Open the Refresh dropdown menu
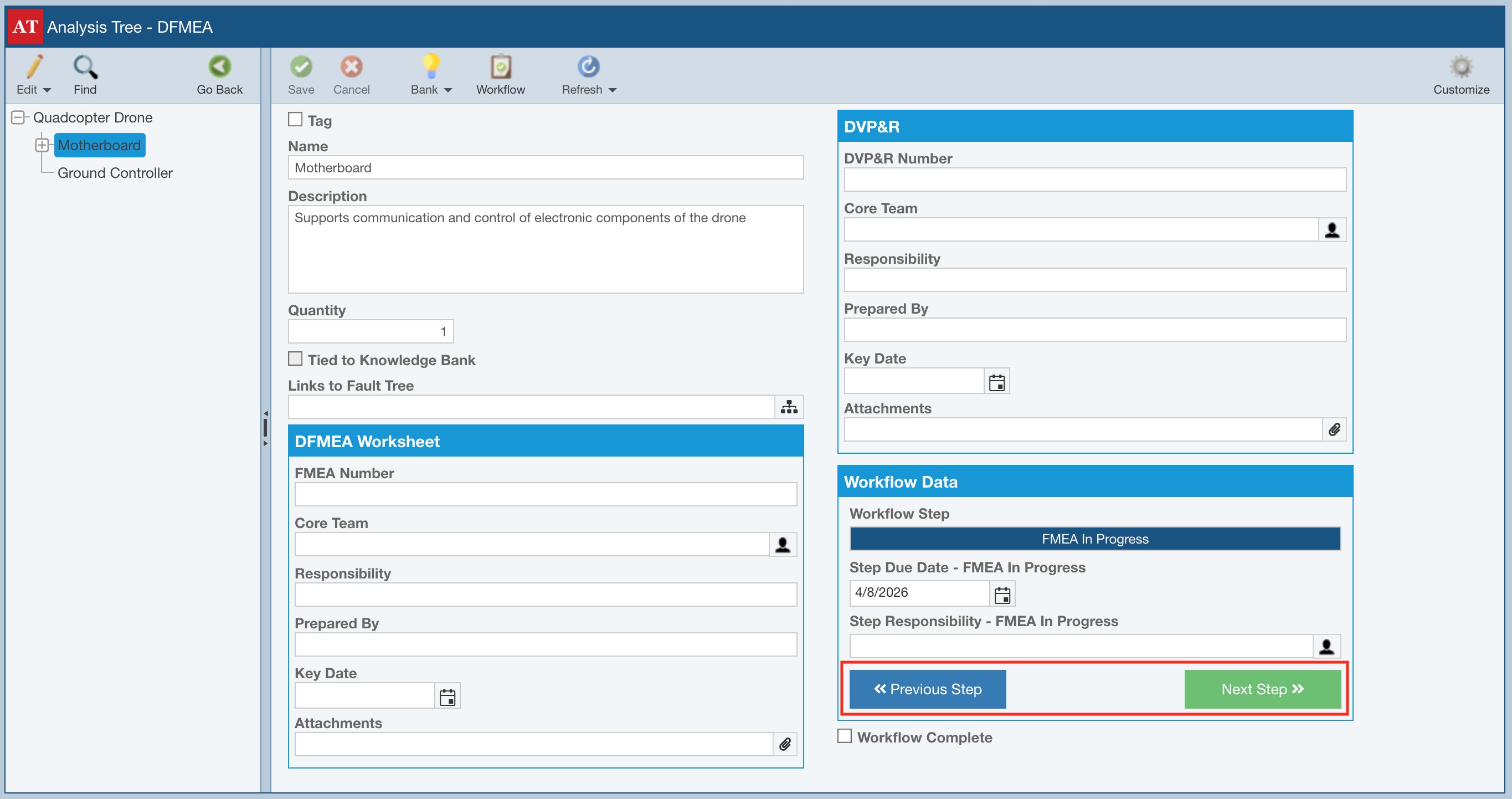Screen dimensions: 1512x799 pyautogui.click(x=612, y=90)
